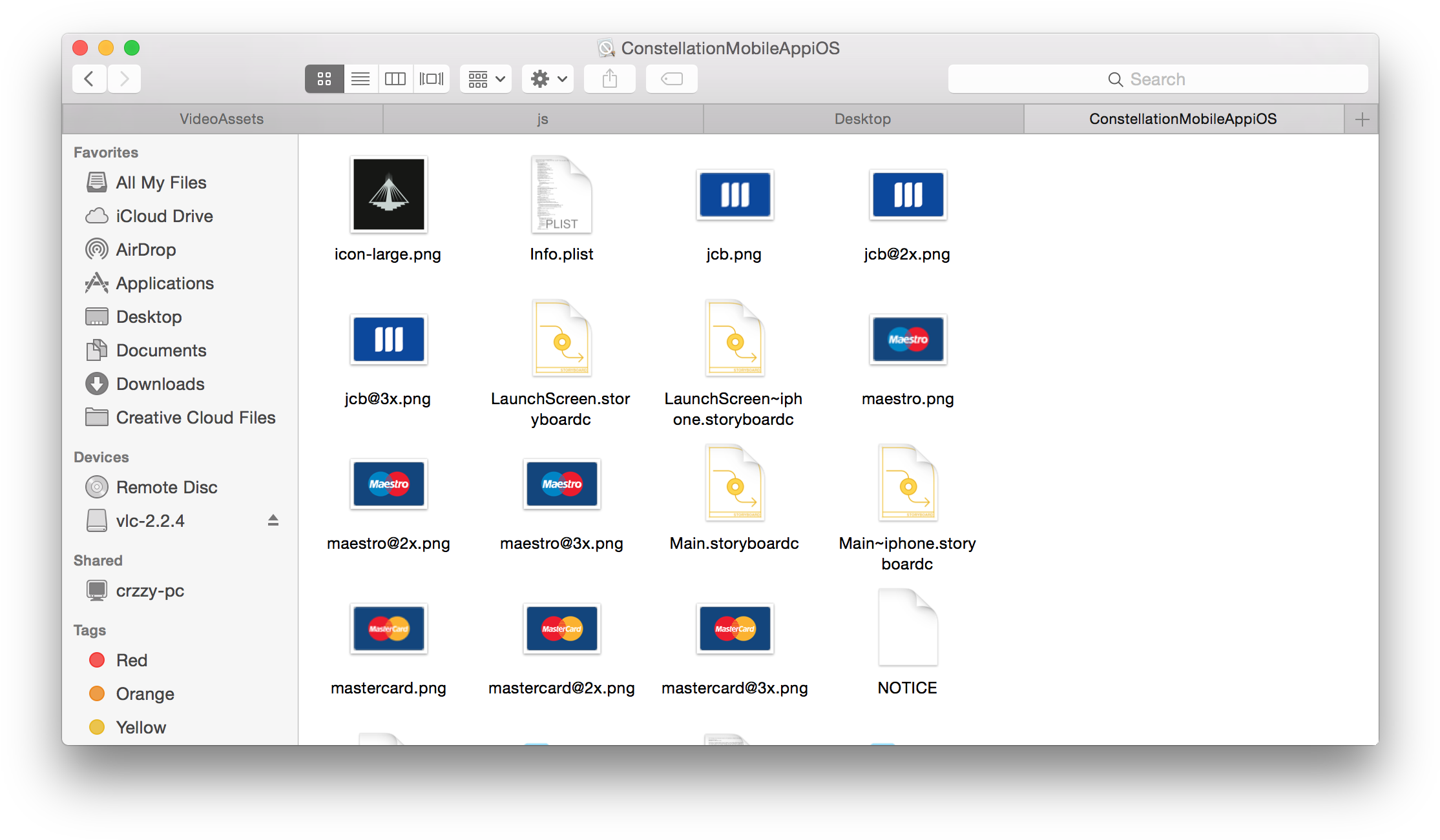The image size is (1440, 840).
Task: Open Documents in sidebar
Action: [180, 351]
